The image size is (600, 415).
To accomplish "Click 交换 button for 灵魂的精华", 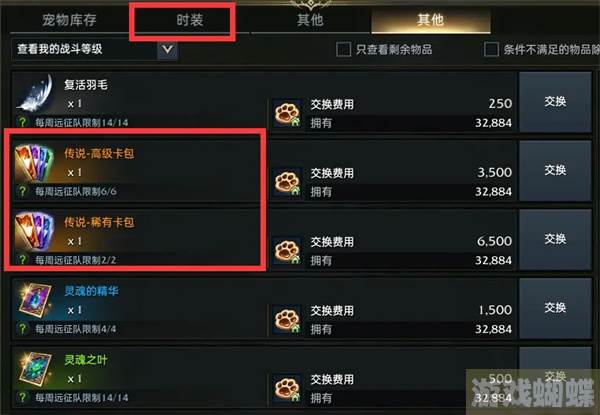I will click(555, 308).
